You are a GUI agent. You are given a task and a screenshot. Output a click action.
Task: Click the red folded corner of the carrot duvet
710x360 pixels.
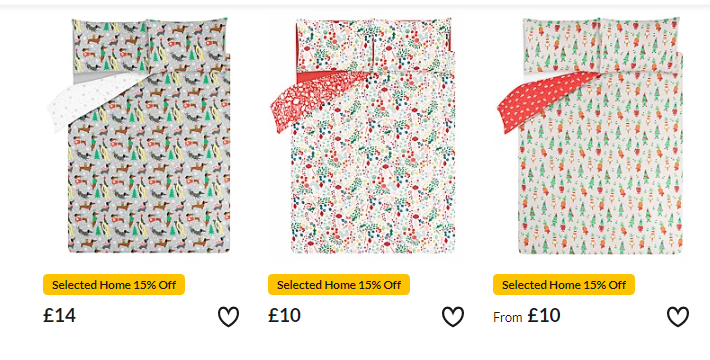(x=541, y=102)
